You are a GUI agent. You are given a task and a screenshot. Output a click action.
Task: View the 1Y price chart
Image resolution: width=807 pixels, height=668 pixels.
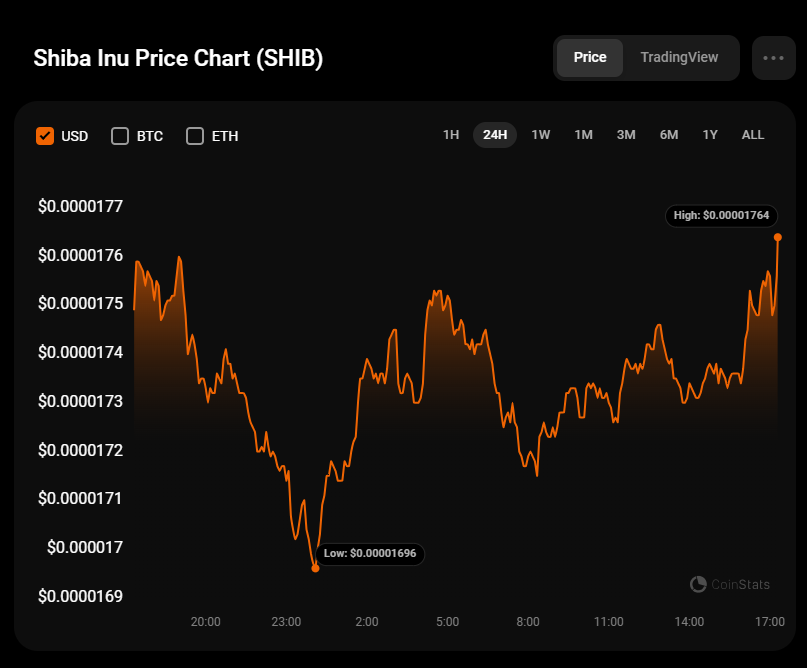[x=710, y=135]
